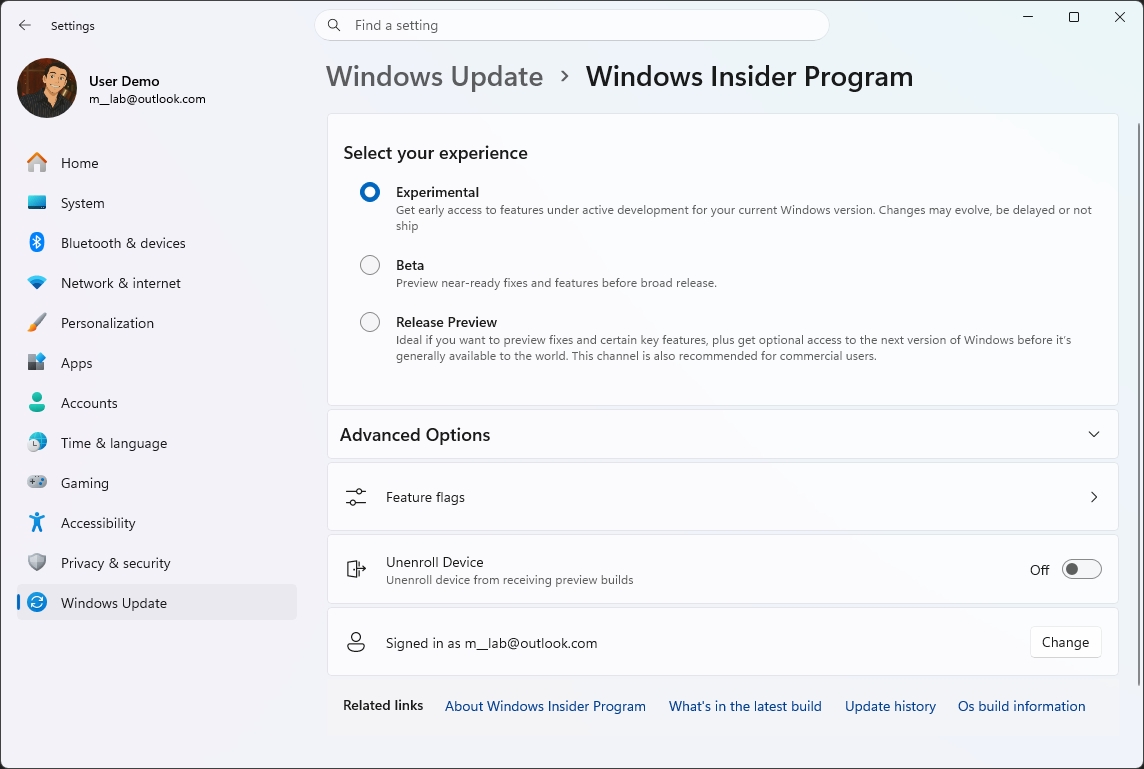1144x769 pixels.
Task: Open Time & language settings
Action: click(x=157, y=443)
